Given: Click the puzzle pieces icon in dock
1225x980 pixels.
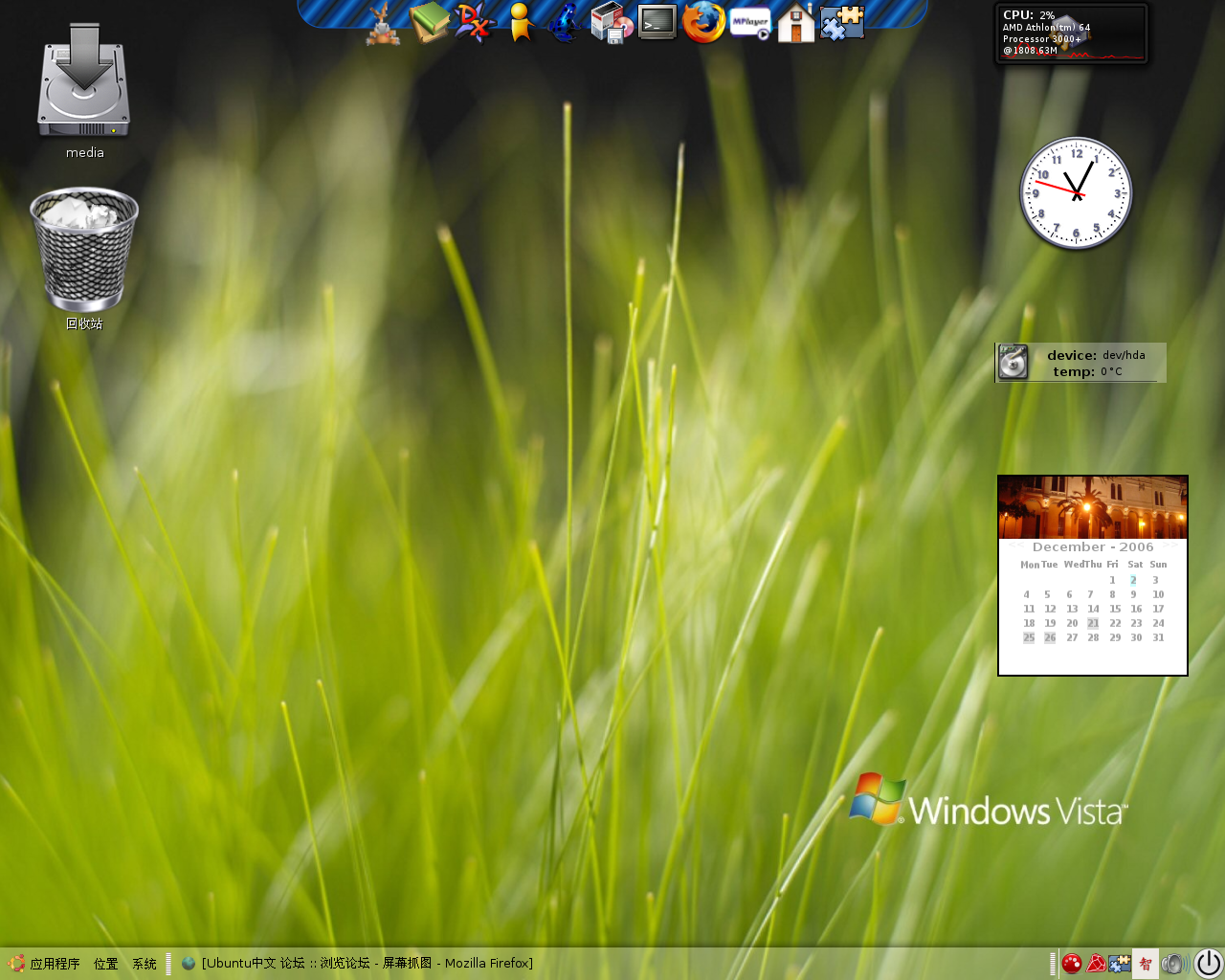Looking at the screenshot, I should click(x=842, y=23).
